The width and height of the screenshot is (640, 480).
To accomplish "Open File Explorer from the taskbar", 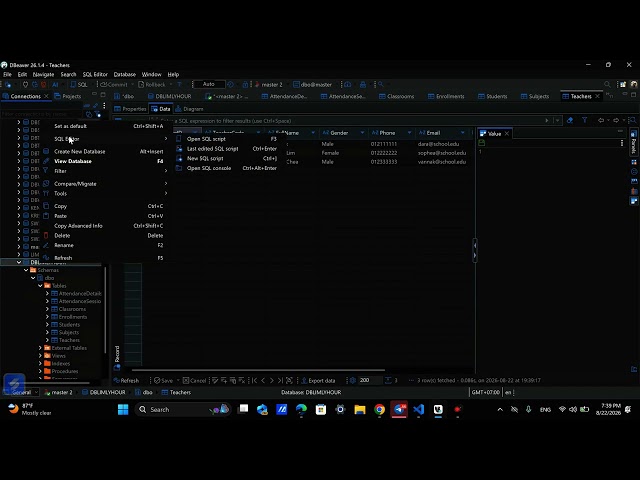I will [x=360, y=409].
